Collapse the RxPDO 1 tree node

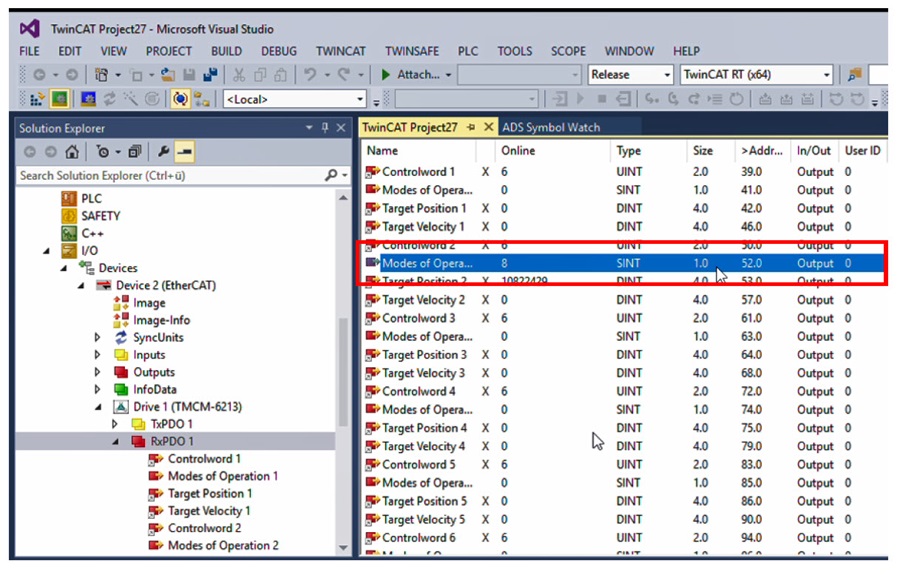(114, 442)
